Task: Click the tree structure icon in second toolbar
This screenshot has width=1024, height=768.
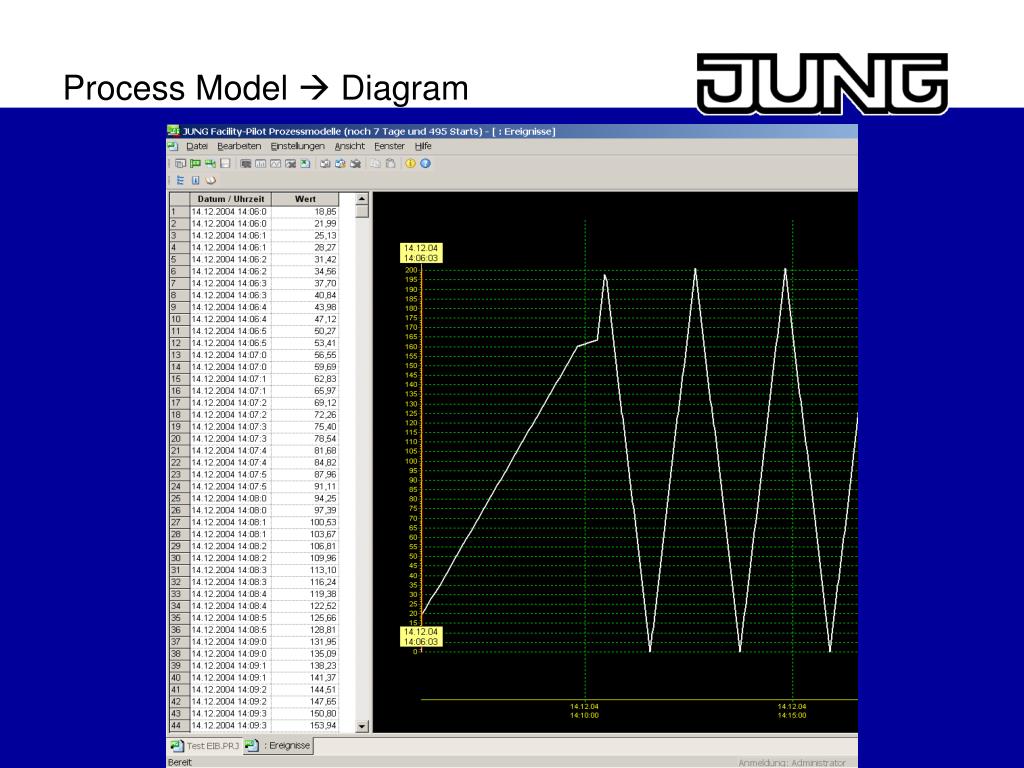Action: (x=180, y=180)
